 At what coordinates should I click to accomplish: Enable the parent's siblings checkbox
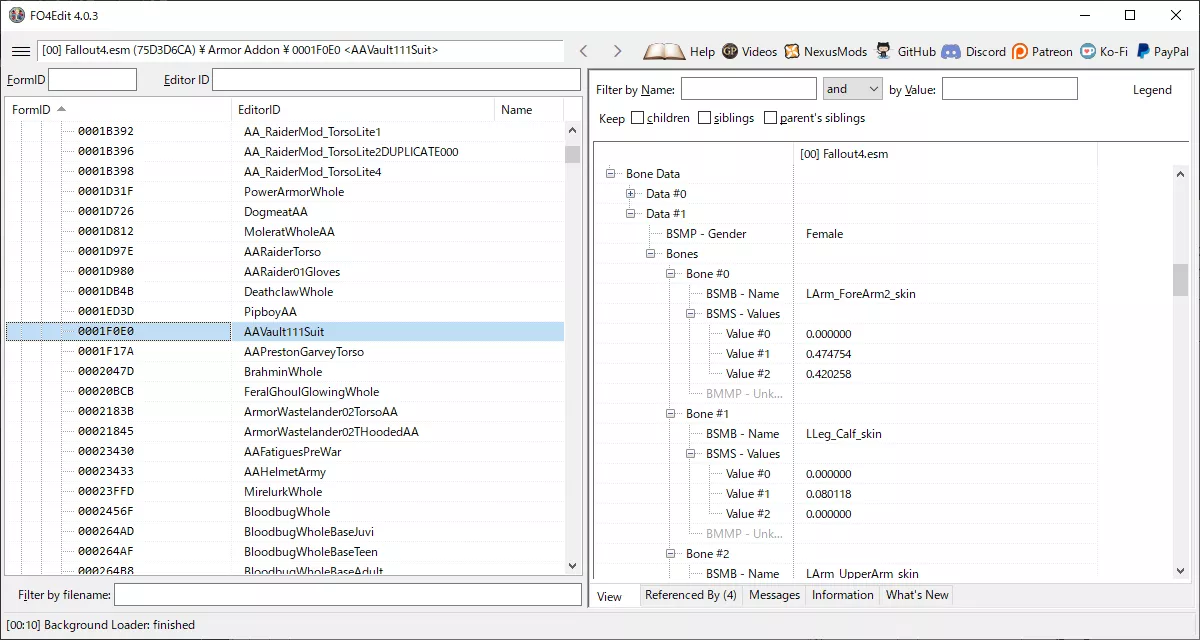(770, 118)
